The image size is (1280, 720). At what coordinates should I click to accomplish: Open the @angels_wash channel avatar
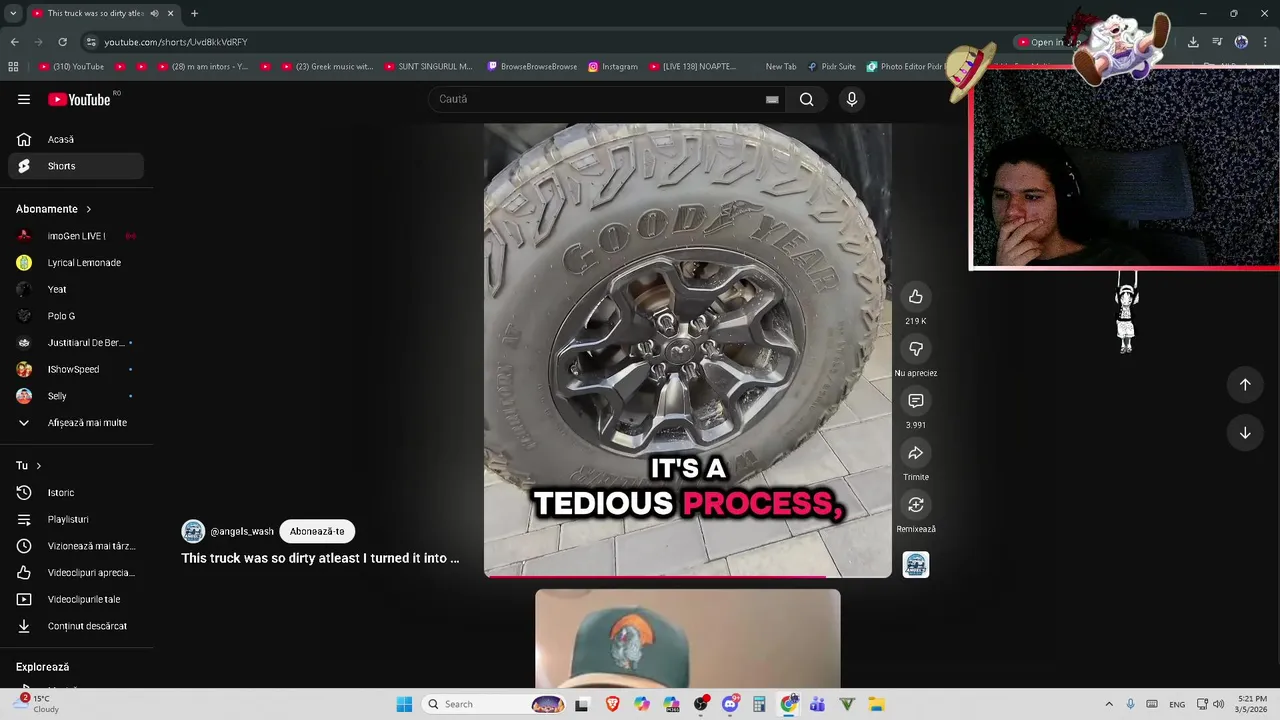point(193,532)
